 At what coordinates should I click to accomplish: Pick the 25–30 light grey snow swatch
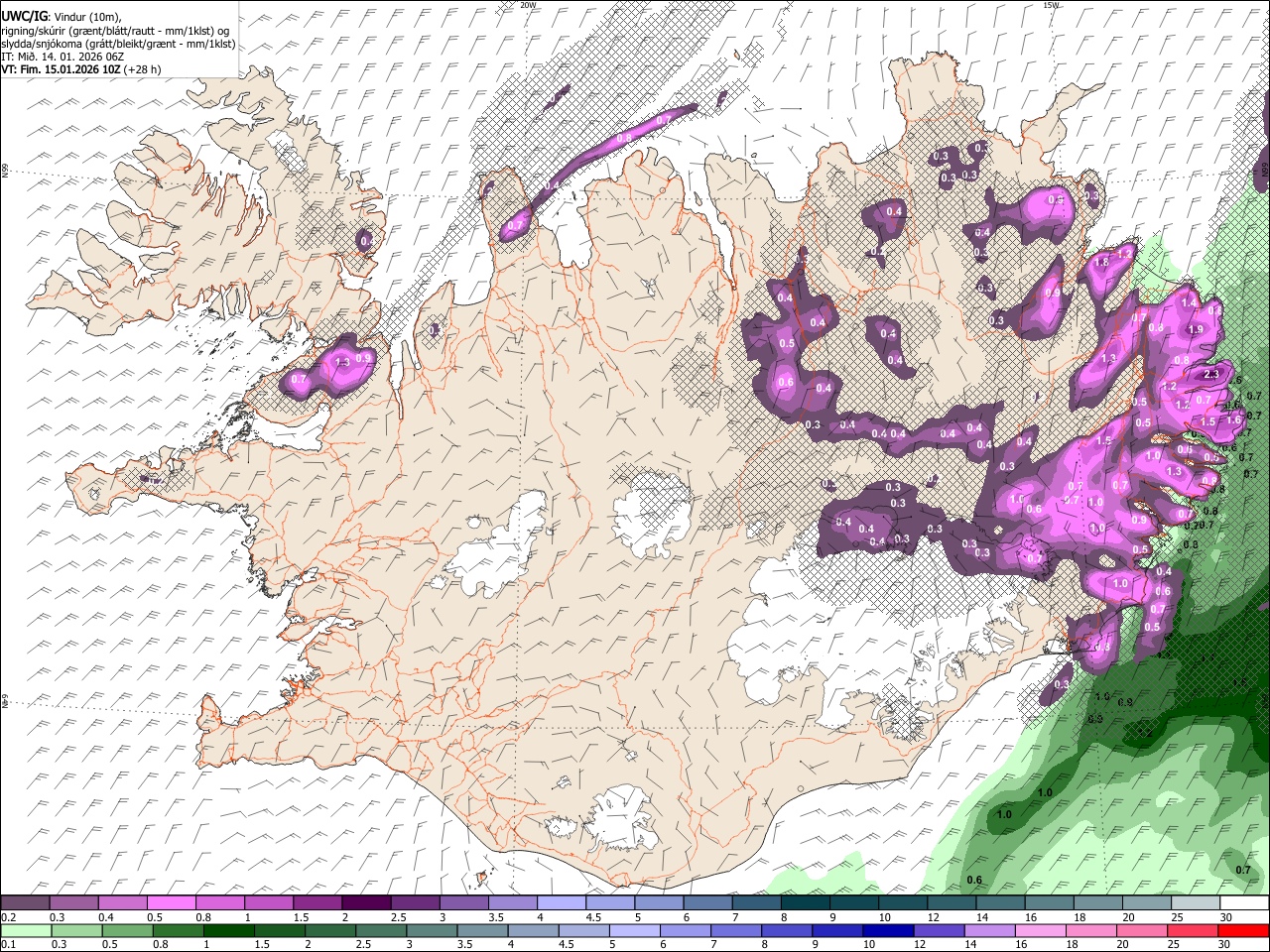(1195, 903)
